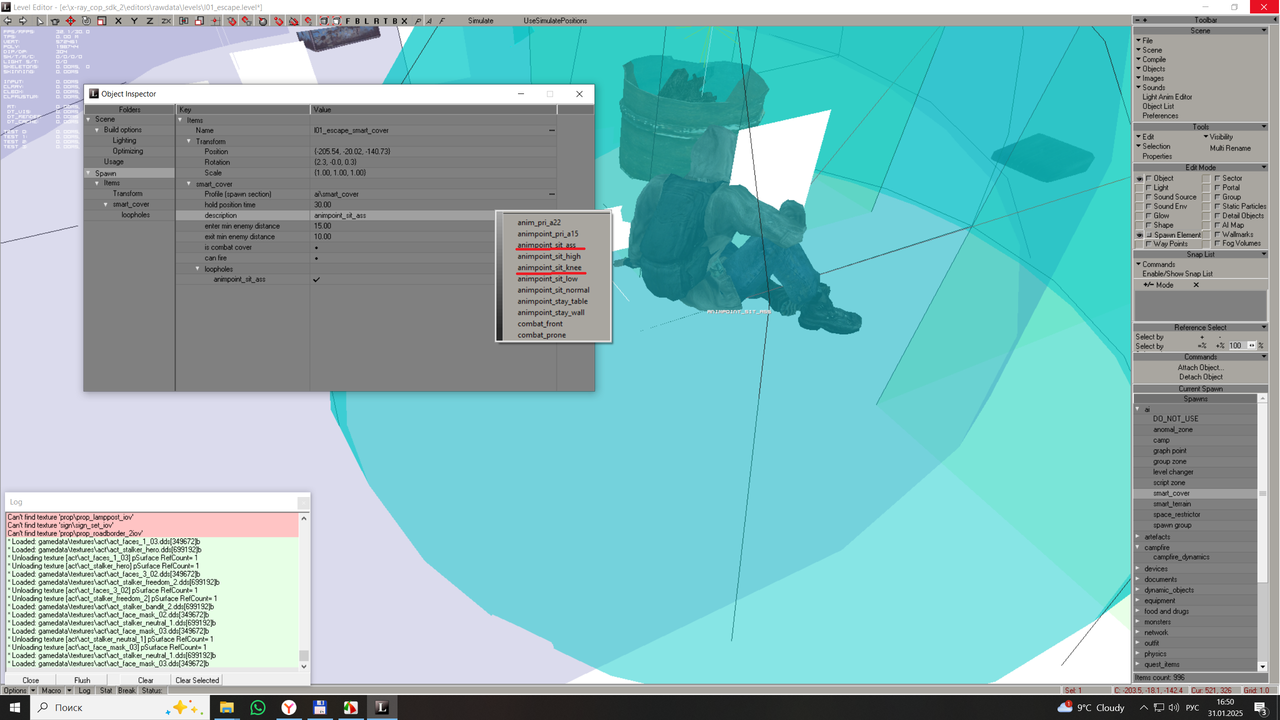1280x720 pixels.
Task: Open Yandex Browser from the taskbar
Action: click(x=288, y=707)
